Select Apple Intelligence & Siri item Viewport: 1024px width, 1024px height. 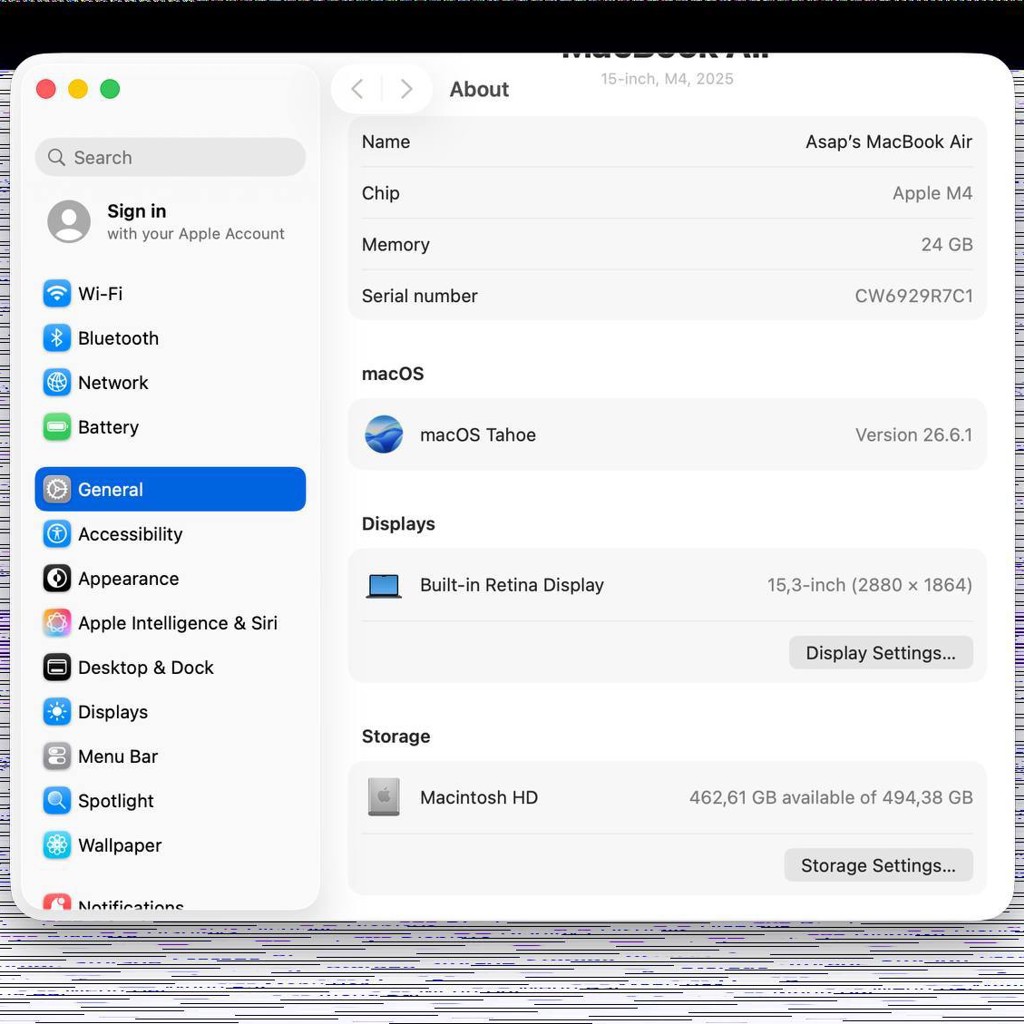point(170,622)
